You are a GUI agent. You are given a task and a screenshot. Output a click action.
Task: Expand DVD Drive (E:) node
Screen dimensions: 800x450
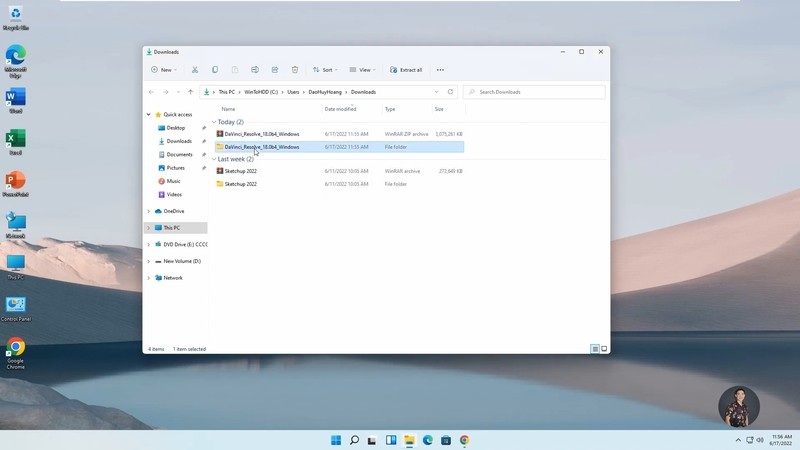coord(148,244)
